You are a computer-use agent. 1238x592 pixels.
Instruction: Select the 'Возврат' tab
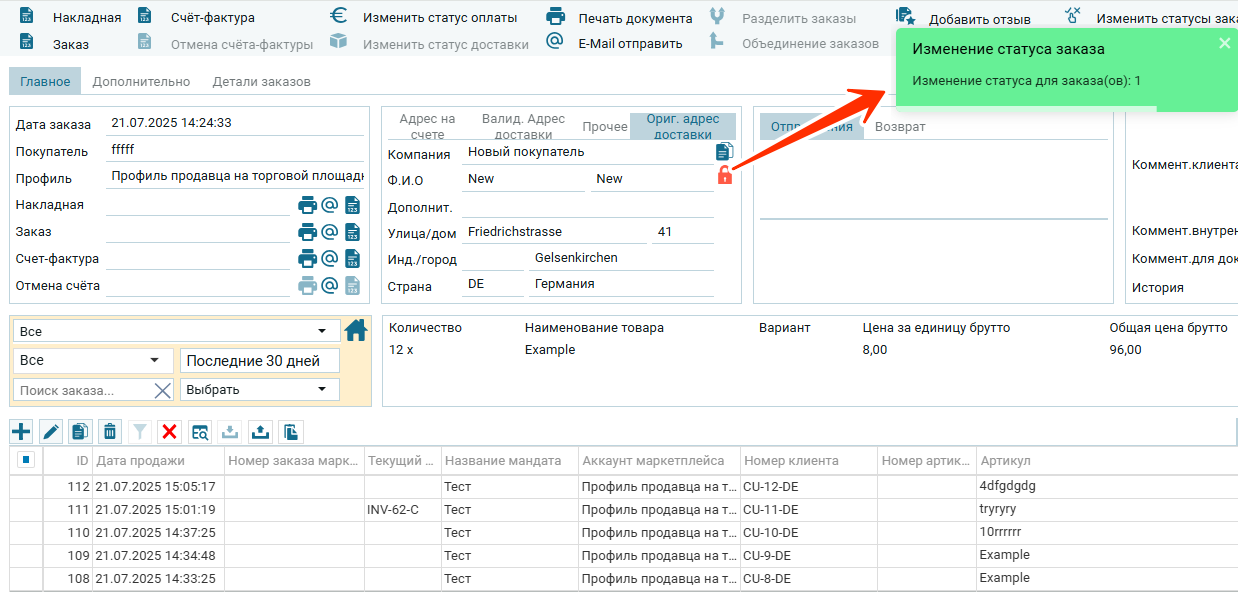tap(900, 127)
